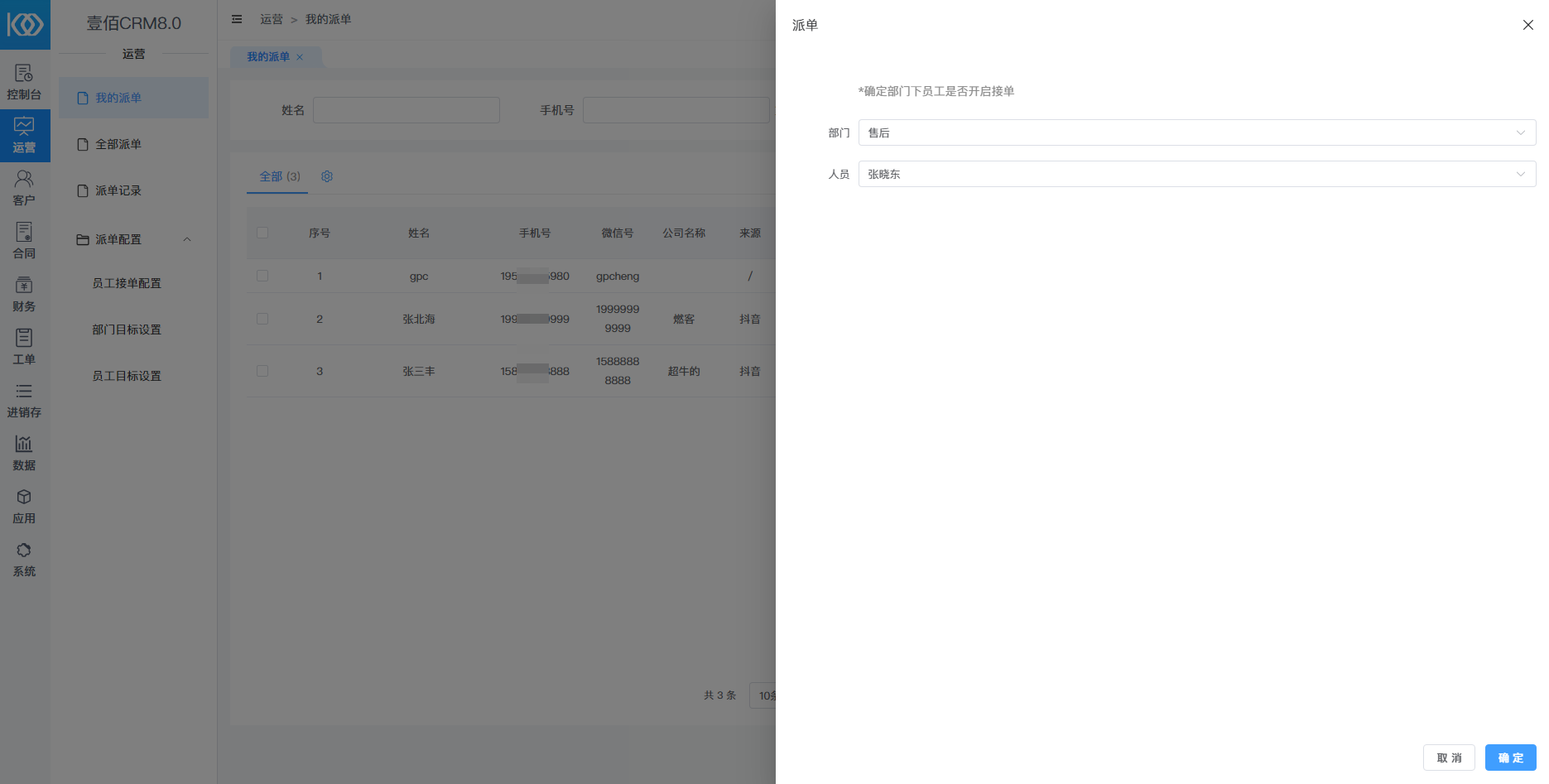Switch to the 我的派单 page tab
Viewport: 1549px width, 784px height.
(x=267, y=57)
